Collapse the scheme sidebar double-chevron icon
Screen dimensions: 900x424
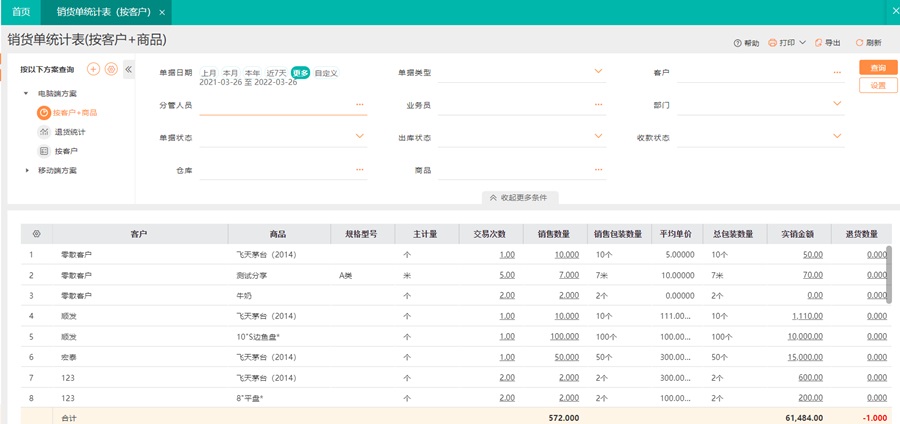(x=129, y=69)
